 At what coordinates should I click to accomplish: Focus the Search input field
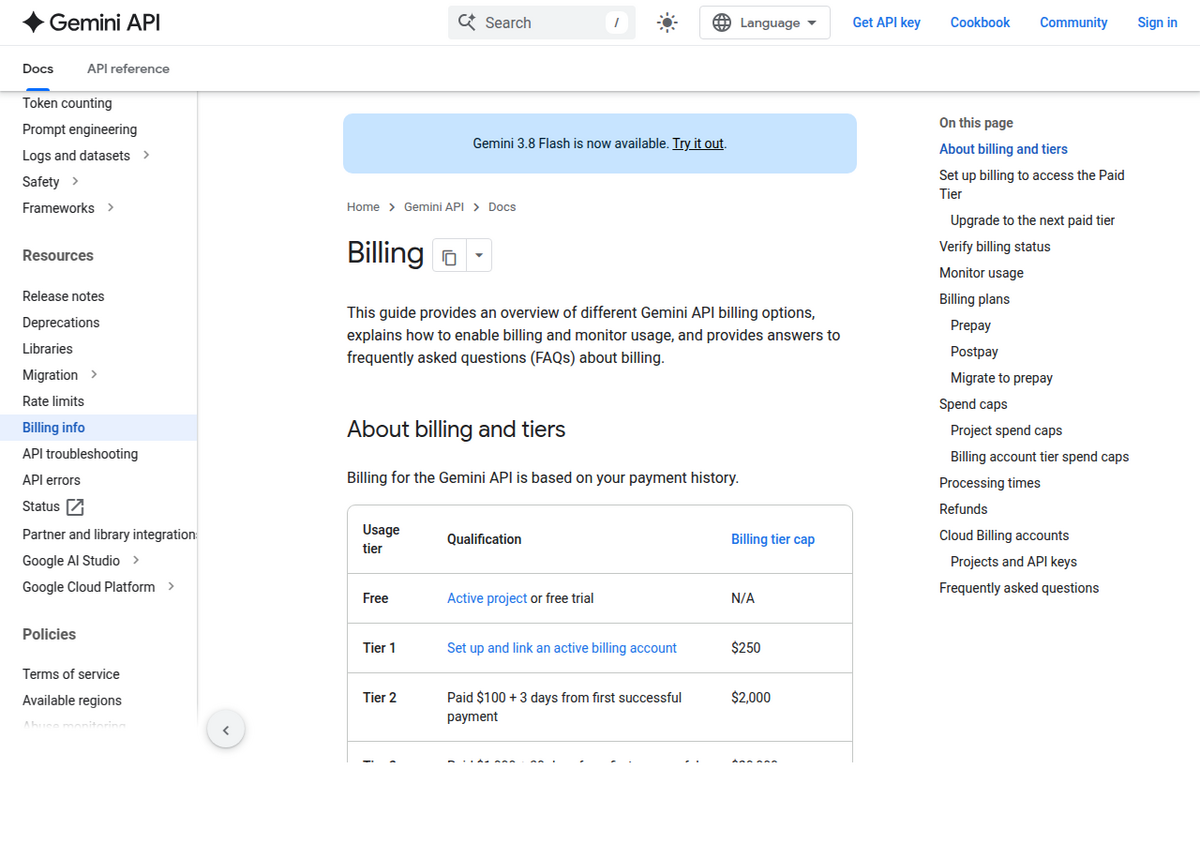pyautogui.click(x=541, y=22)
